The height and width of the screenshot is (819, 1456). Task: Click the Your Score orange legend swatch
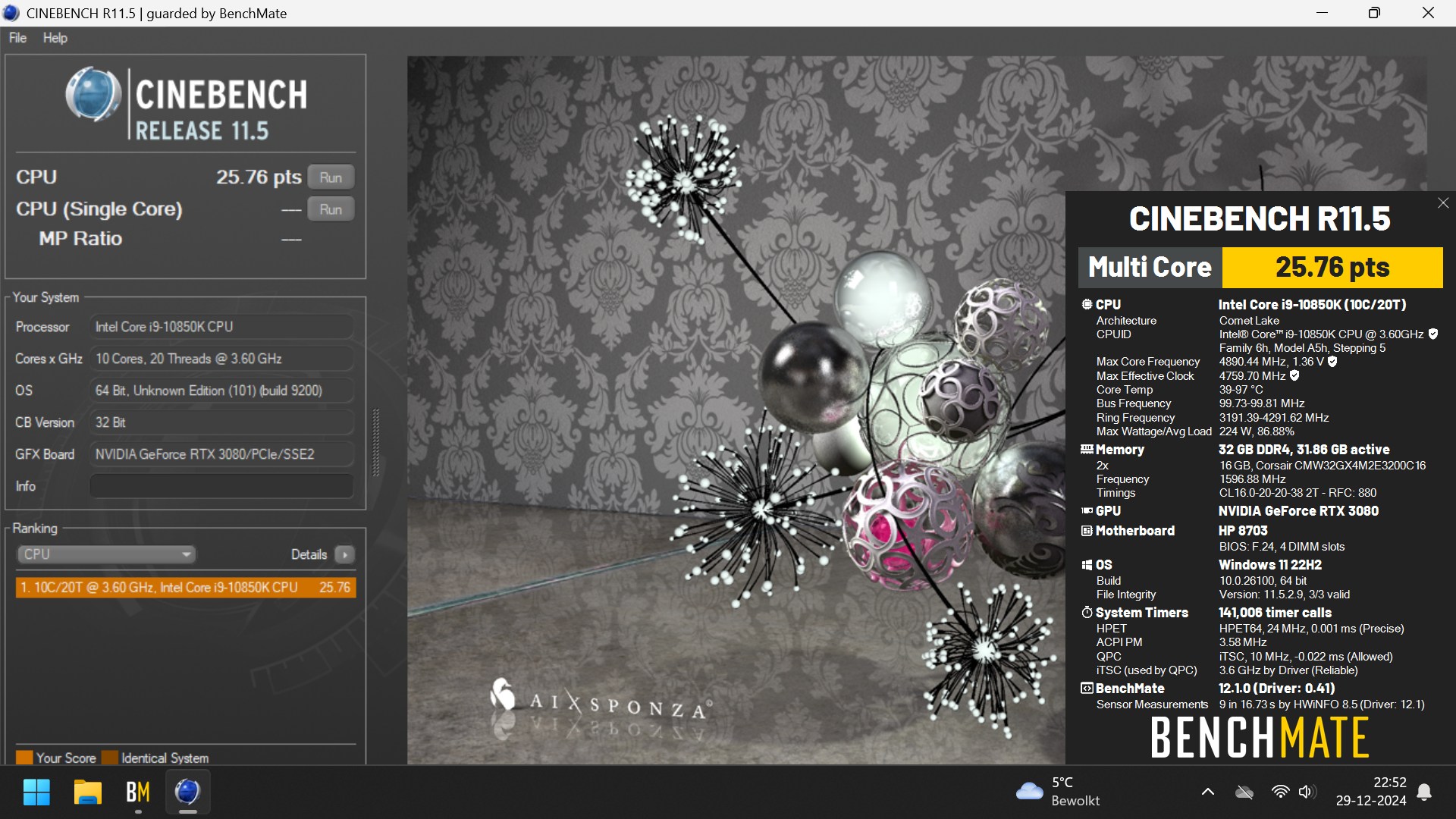tap(24, 758)
